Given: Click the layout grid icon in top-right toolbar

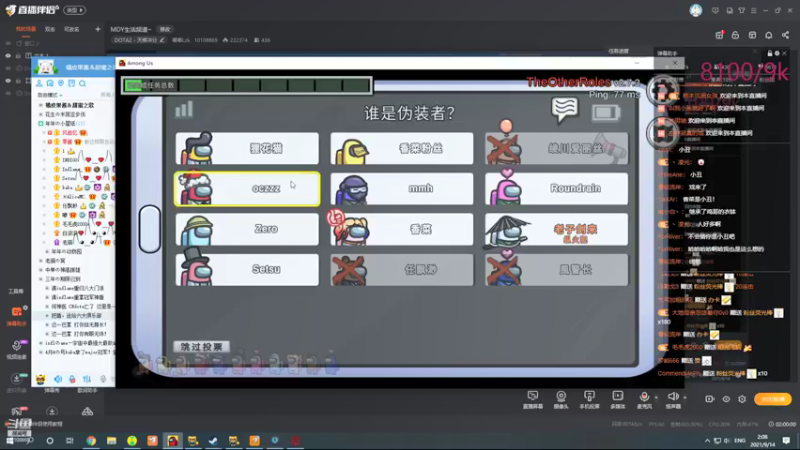Looking at the screenshot, I should 752,35.
